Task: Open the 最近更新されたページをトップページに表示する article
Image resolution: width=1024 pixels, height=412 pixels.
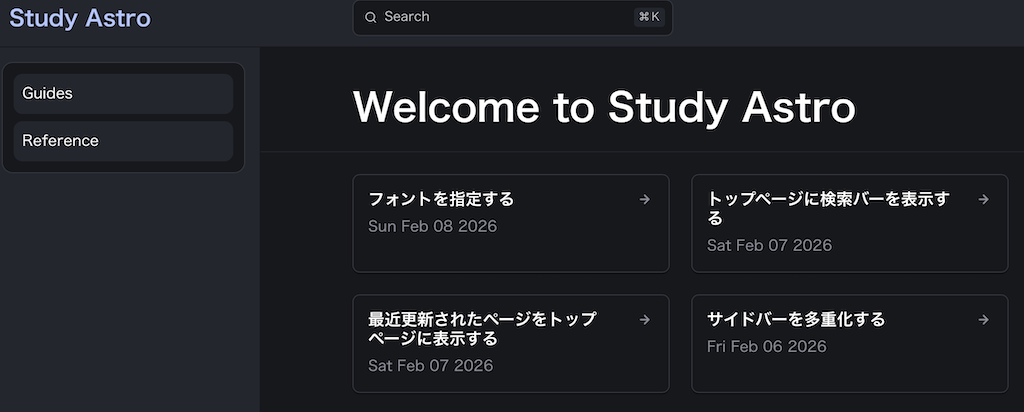Action: tap(482, 329)
